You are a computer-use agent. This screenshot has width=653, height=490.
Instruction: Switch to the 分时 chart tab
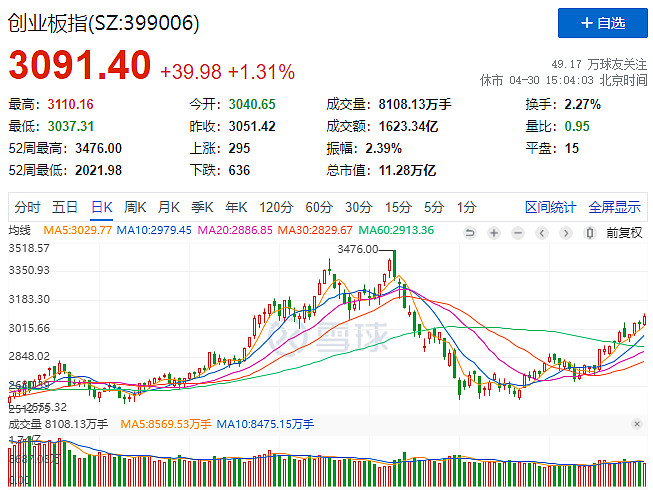pos(27,207)
